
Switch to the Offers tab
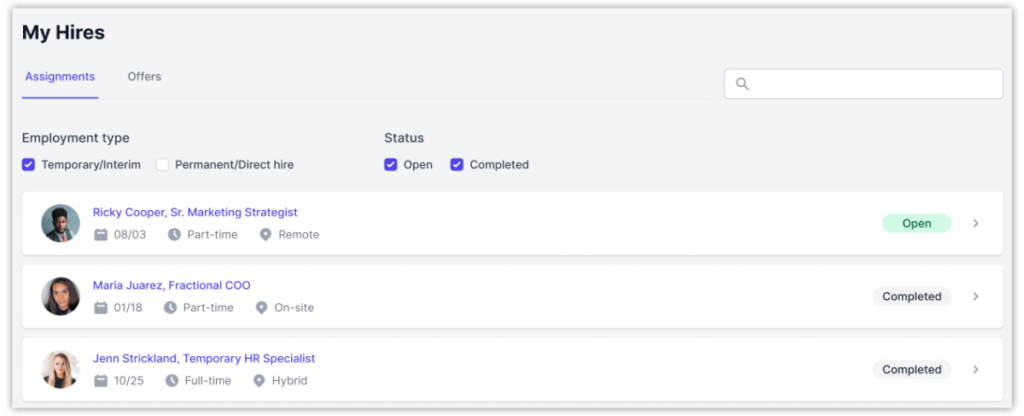click(x=144, y=77)
